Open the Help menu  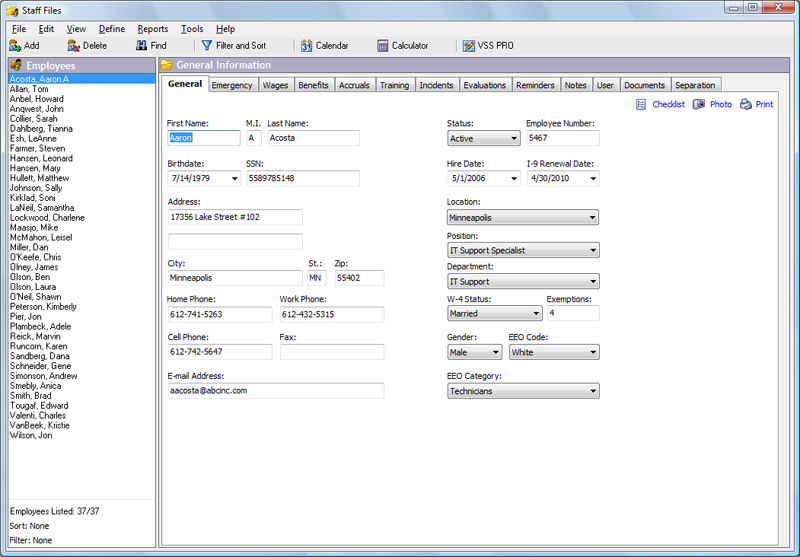coord(225,29)
